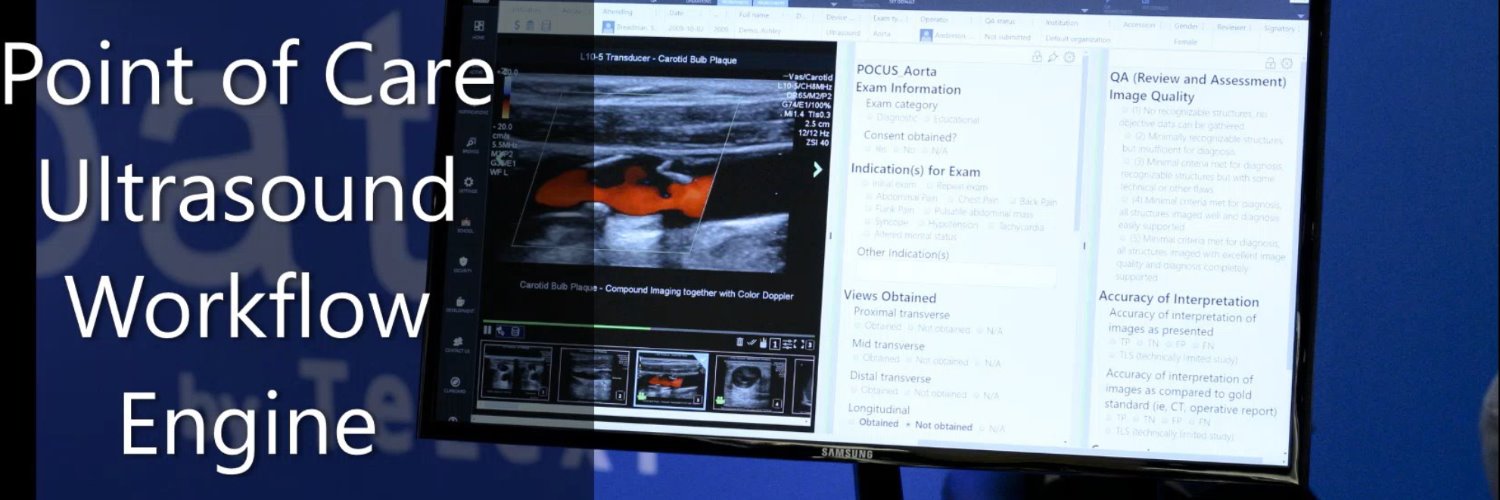Select Obtained under Proximal transverse
The image size is (1500, 500).
[877, 326]
